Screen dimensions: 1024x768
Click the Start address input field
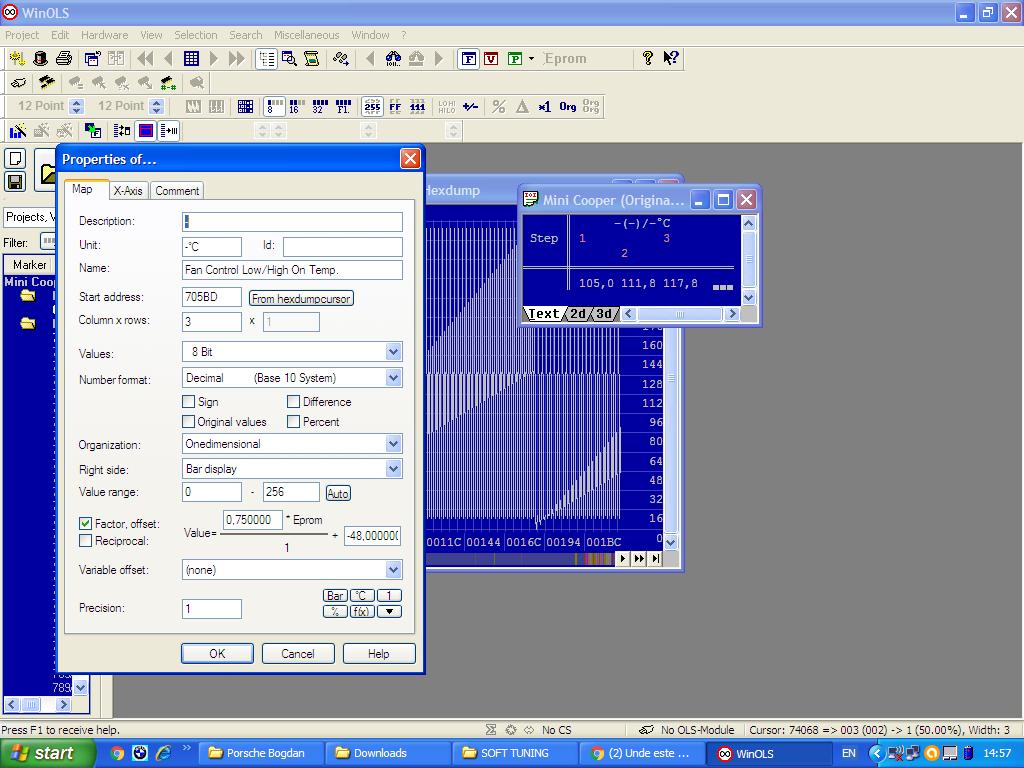pos(212,297)
